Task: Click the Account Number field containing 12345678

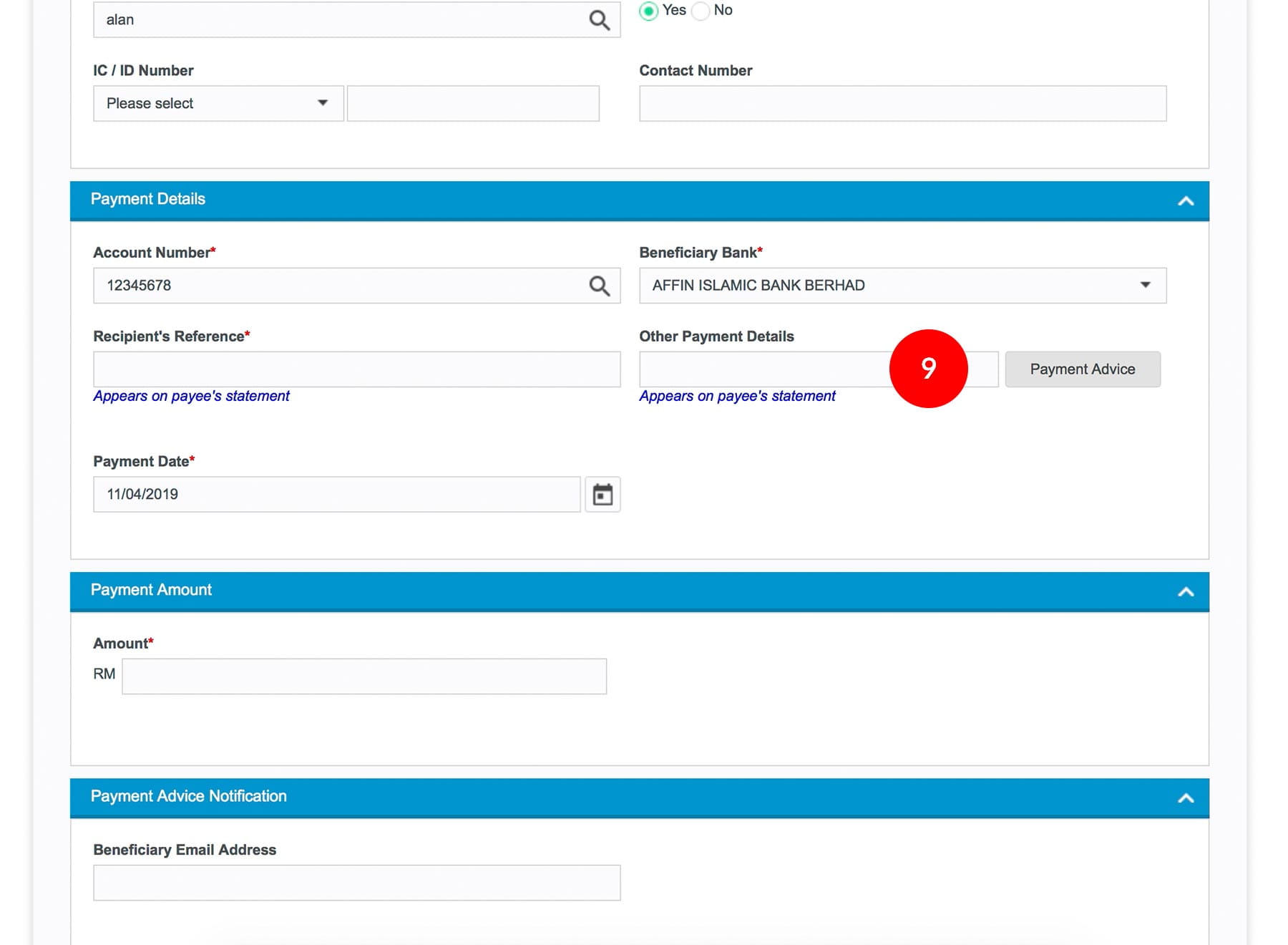Action: pyautogui.click(x=336, y=286)
